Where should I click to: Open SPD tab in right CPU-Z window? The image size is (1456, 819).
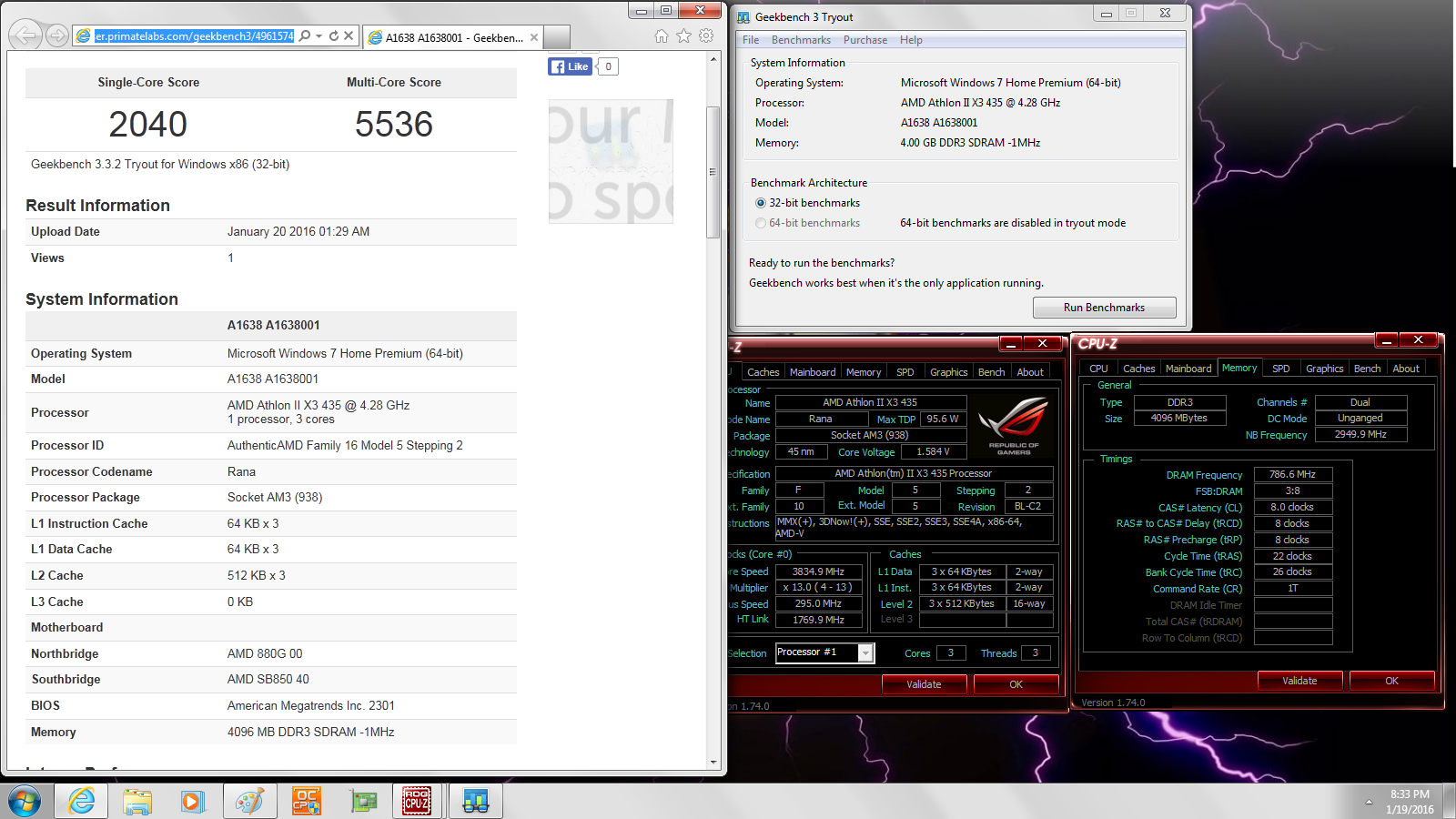(1280, 369)
